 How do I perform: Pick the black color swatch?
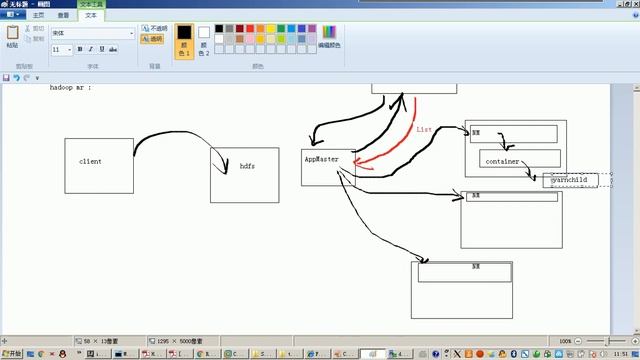(x=219, y=28)
